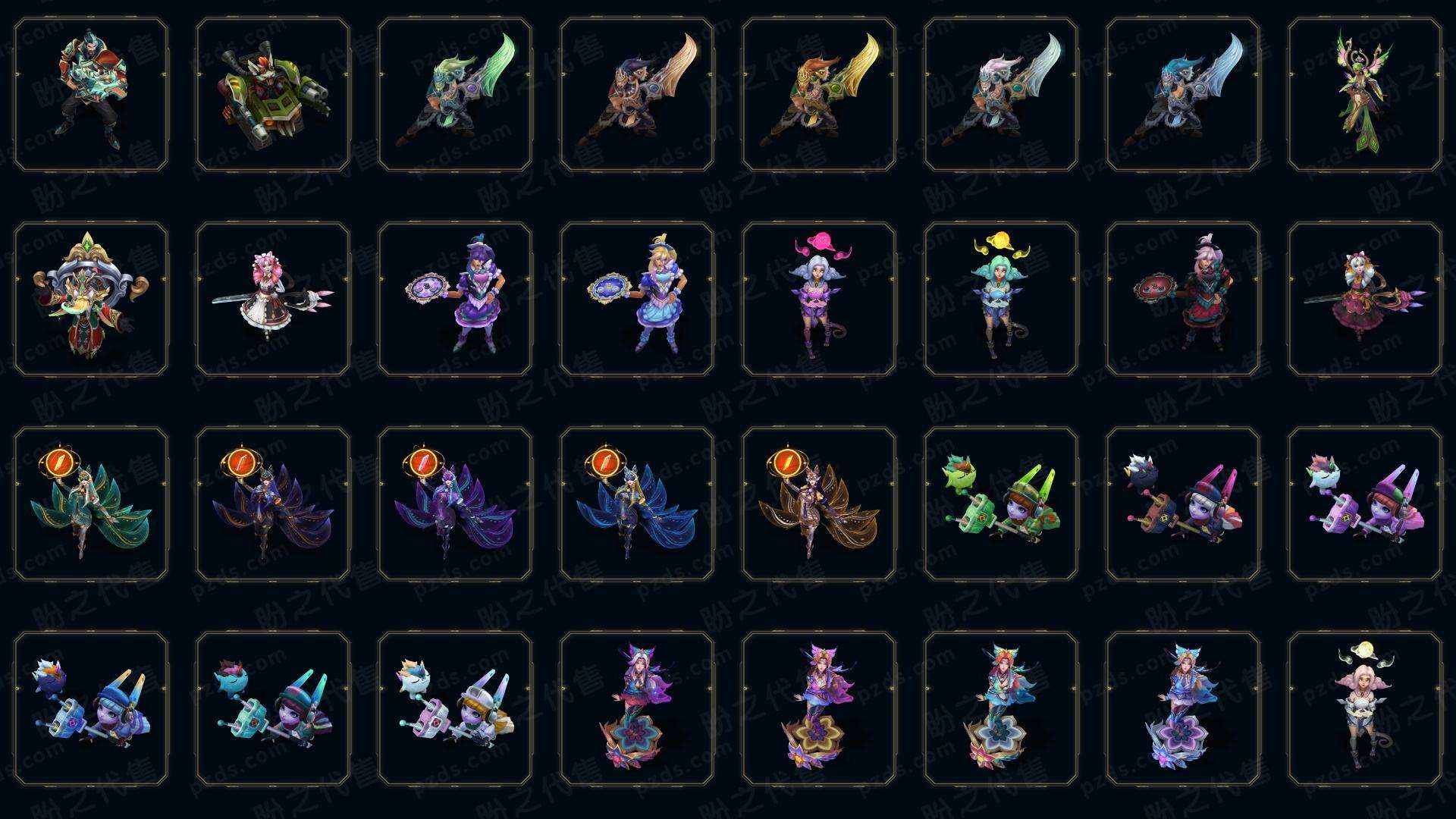
Task: Open the golden-yellow greatsword warrior chroma
Action: pos(819,95)
